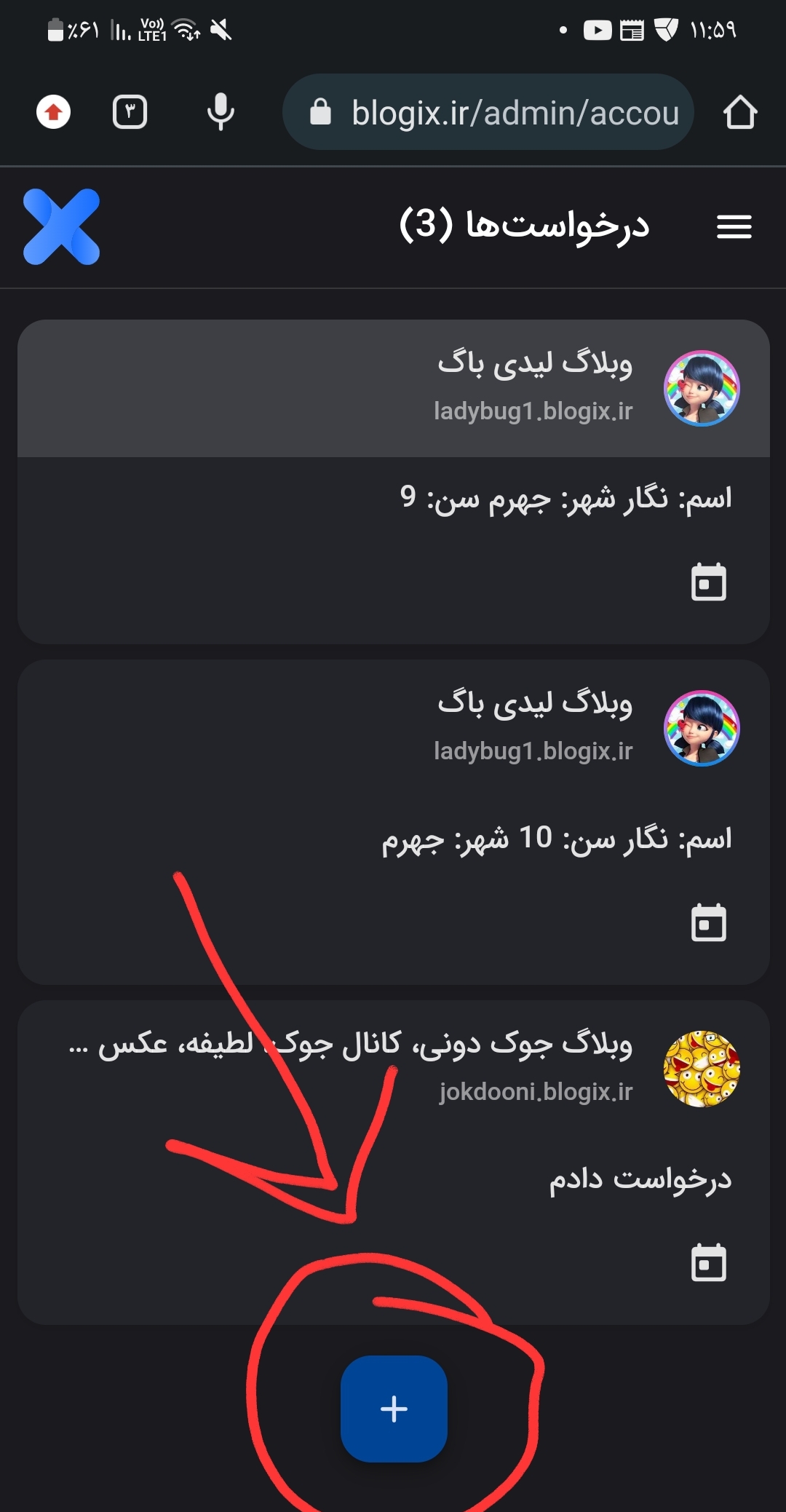This screenshot has height=1512, width=786.
Task: Open request text اسم: نگار شهر: جهرم سن: 9
Action: 565,499
